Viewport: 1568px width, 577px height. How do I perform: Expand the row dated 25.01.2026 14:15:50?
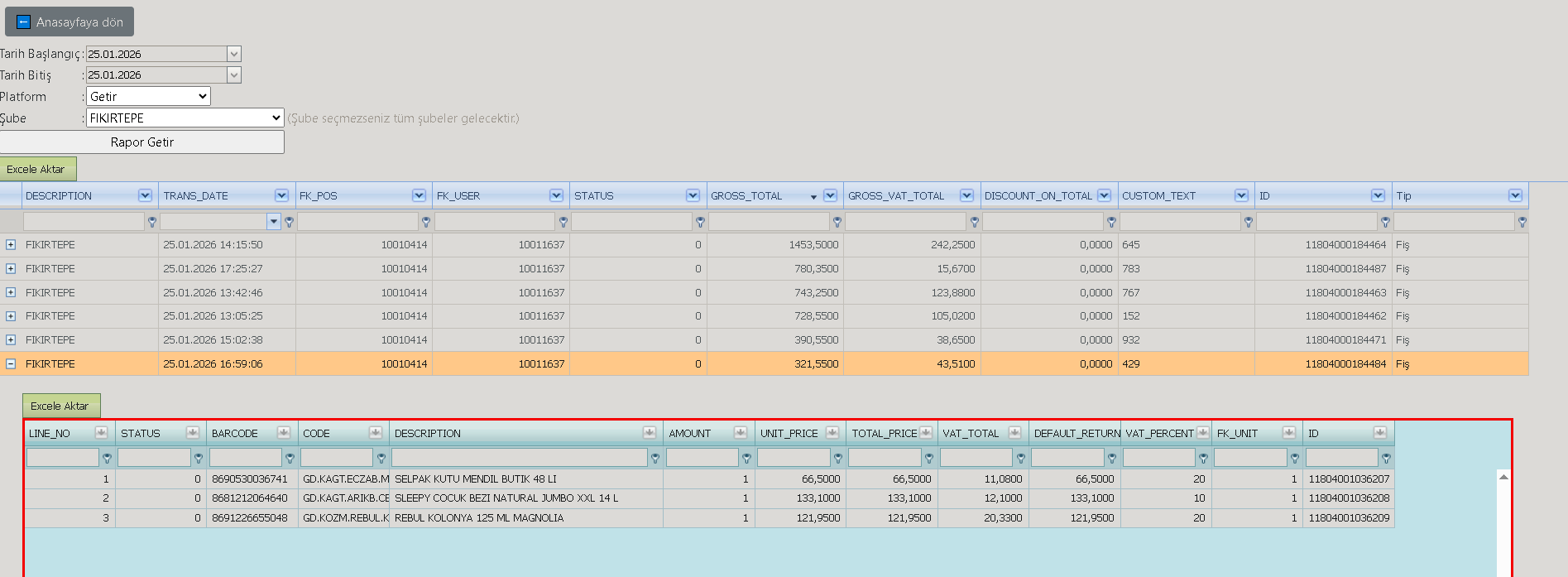coord(11,245)
